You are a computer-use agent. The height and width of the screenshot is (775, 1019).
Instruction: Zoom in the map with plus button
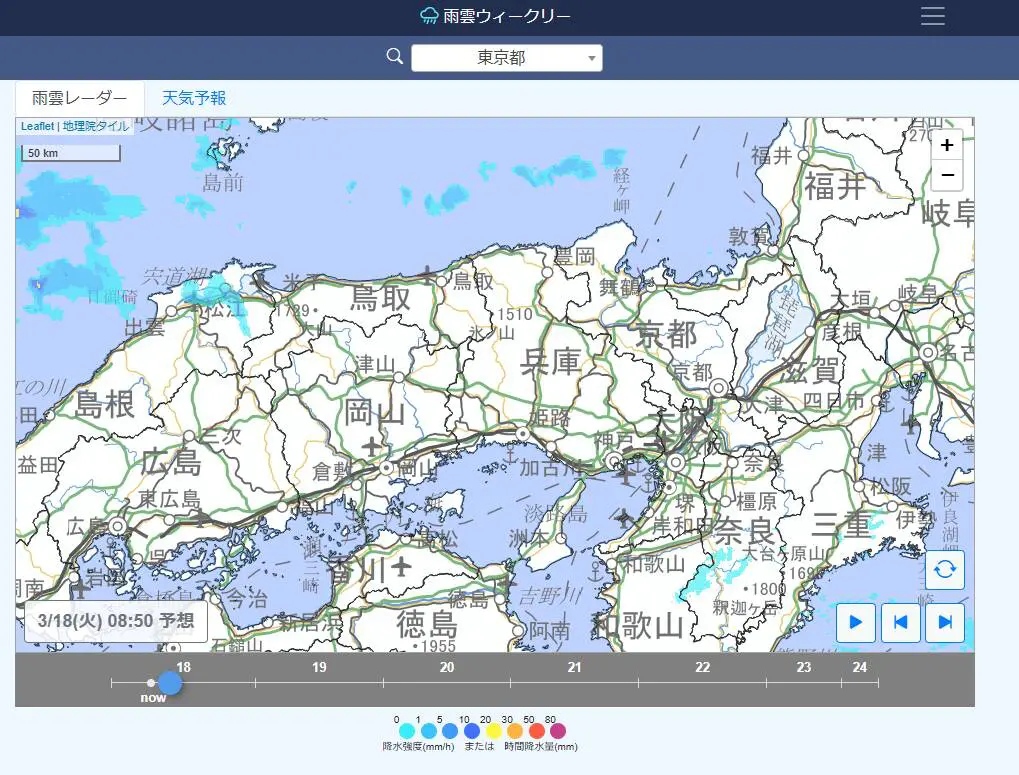pyautogui.click(x=947, y=145)
